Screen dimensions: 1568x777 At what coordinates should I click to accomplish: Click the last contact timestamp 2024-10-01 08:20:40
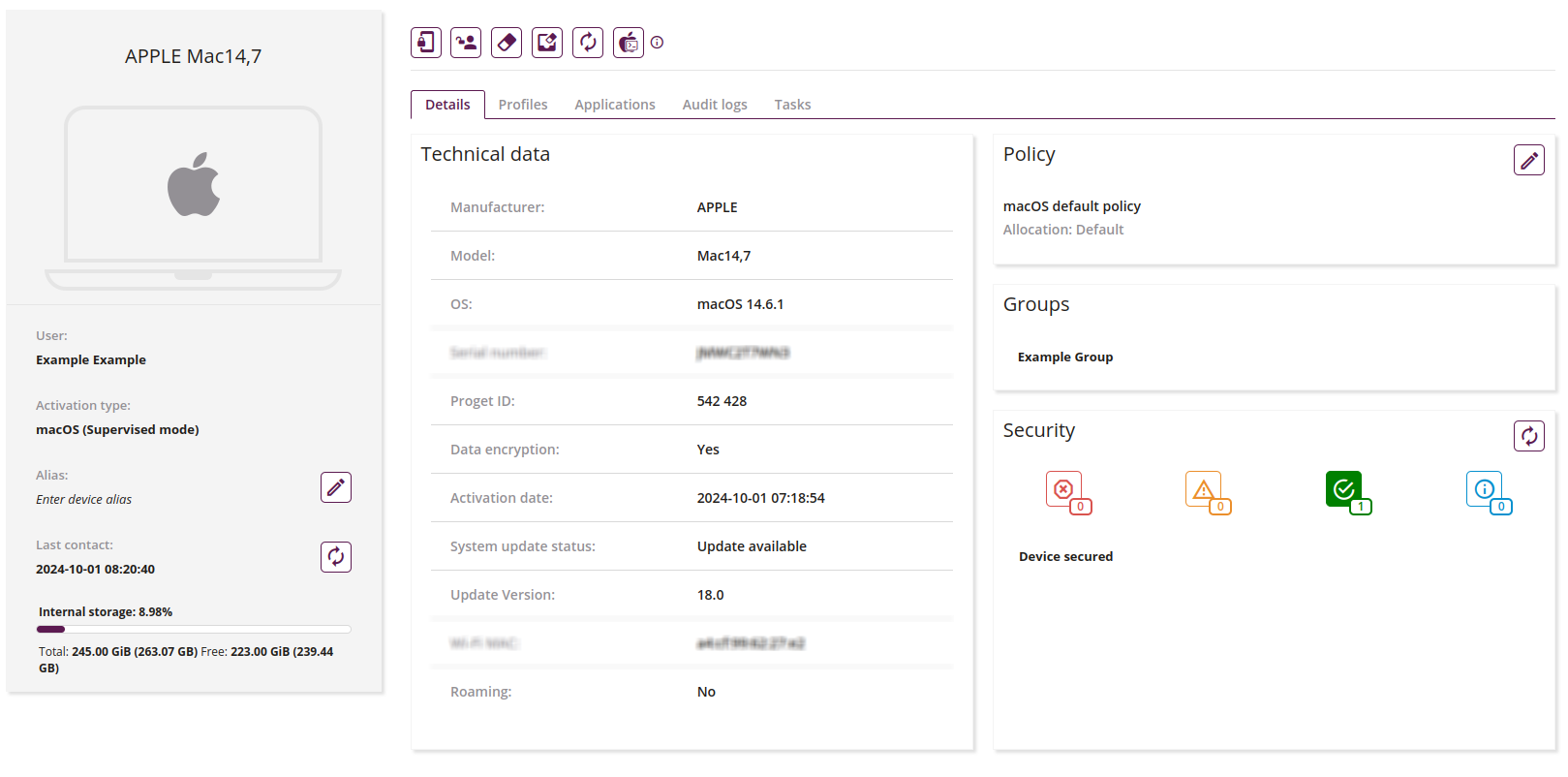point(95,570)
